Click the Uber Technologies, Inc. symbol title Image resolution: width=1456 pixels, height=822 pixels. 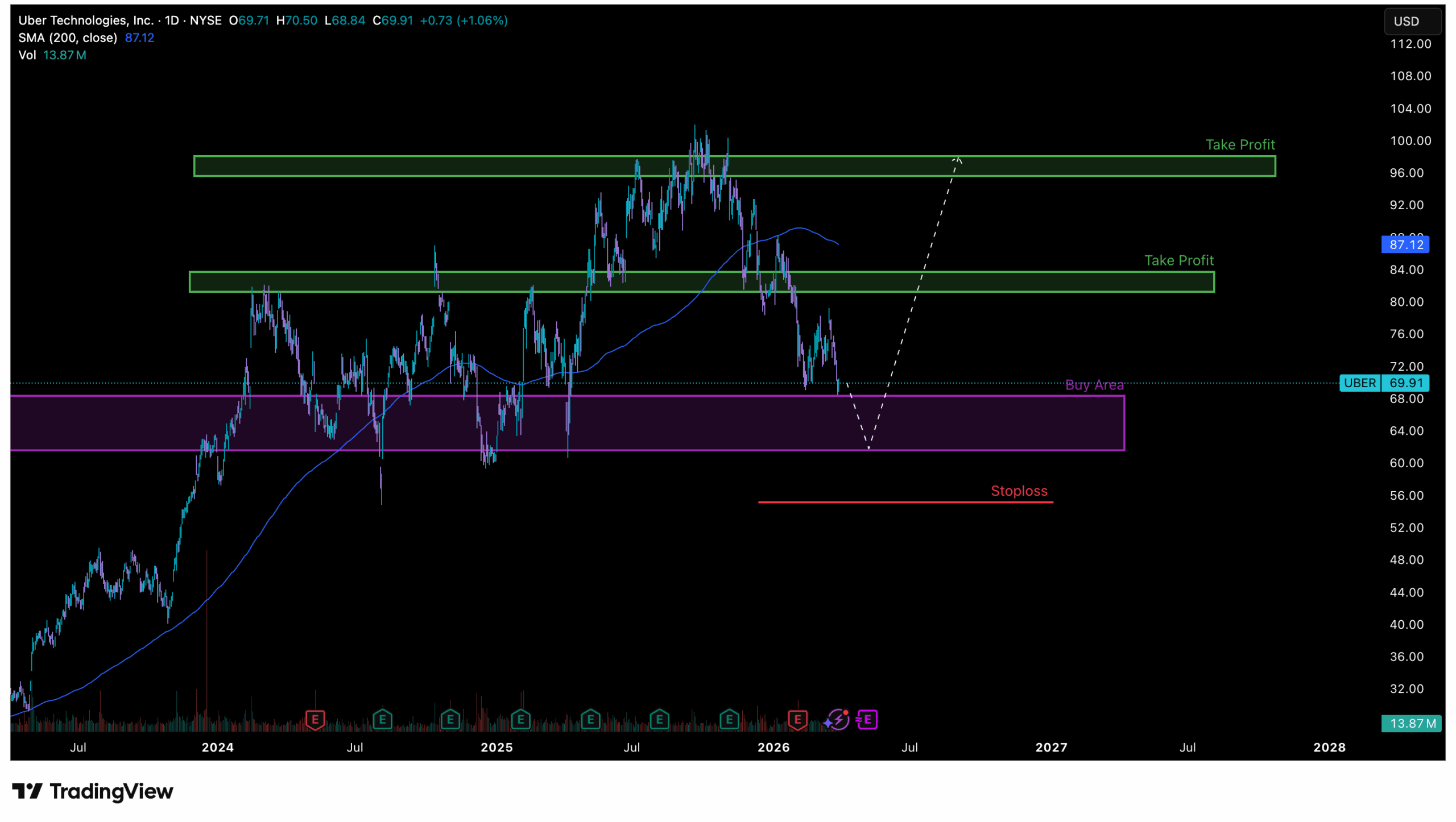(x=85, y=20)
